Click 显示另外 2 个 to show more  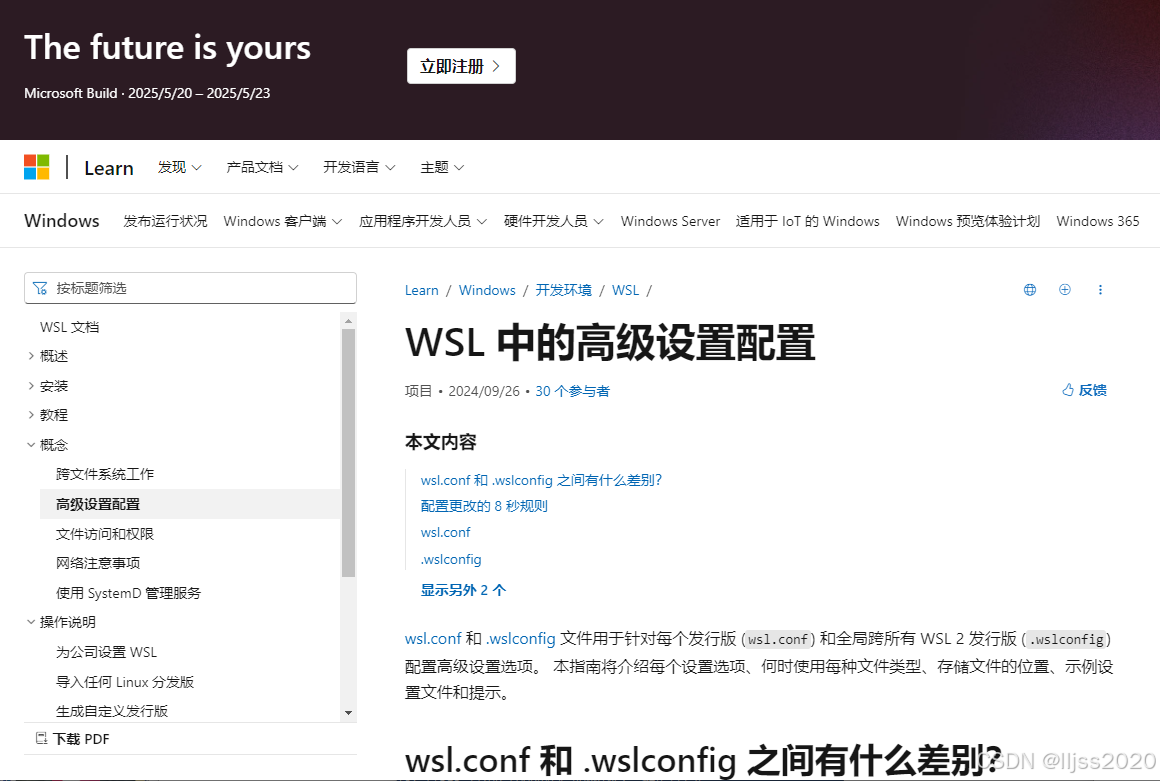(463, 589)
